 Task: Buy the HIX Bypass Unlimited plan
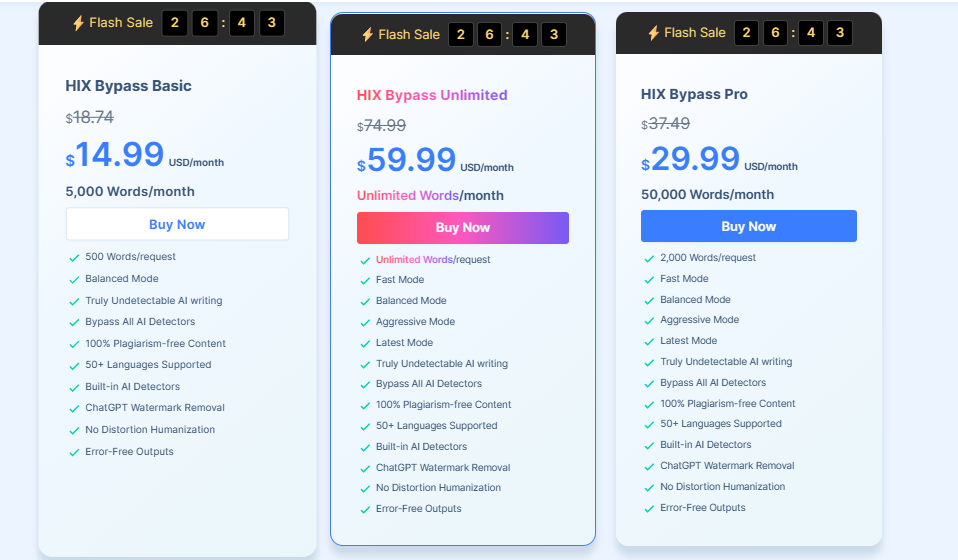463,228
